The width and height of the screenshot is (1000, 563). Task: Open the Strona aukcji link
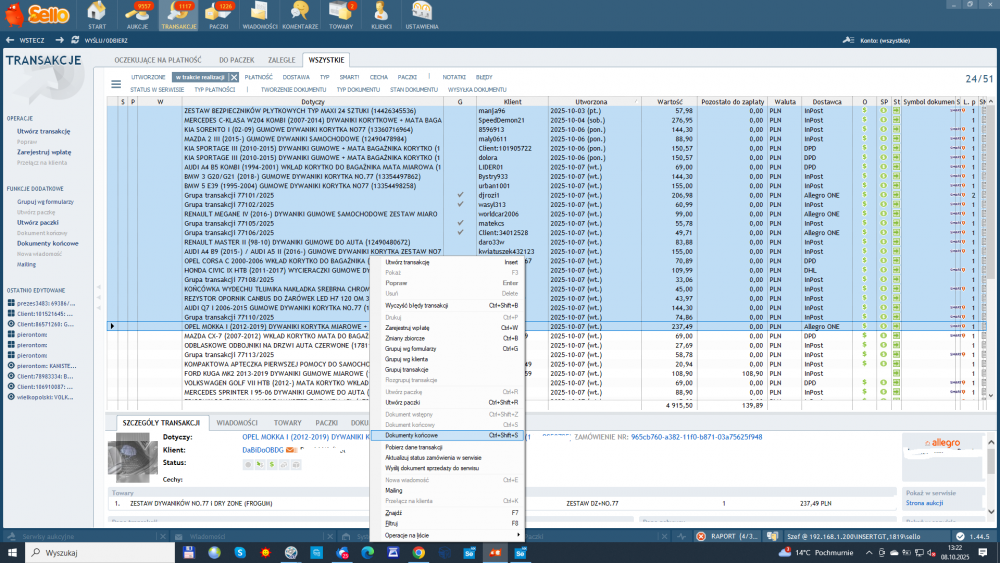point(925,503)
